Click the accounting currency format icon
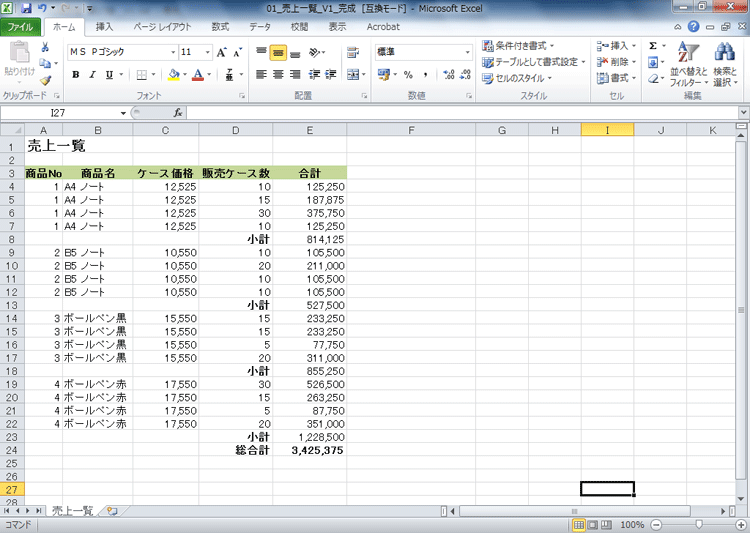This screenshot has width=750, height=533. point(383,74)
